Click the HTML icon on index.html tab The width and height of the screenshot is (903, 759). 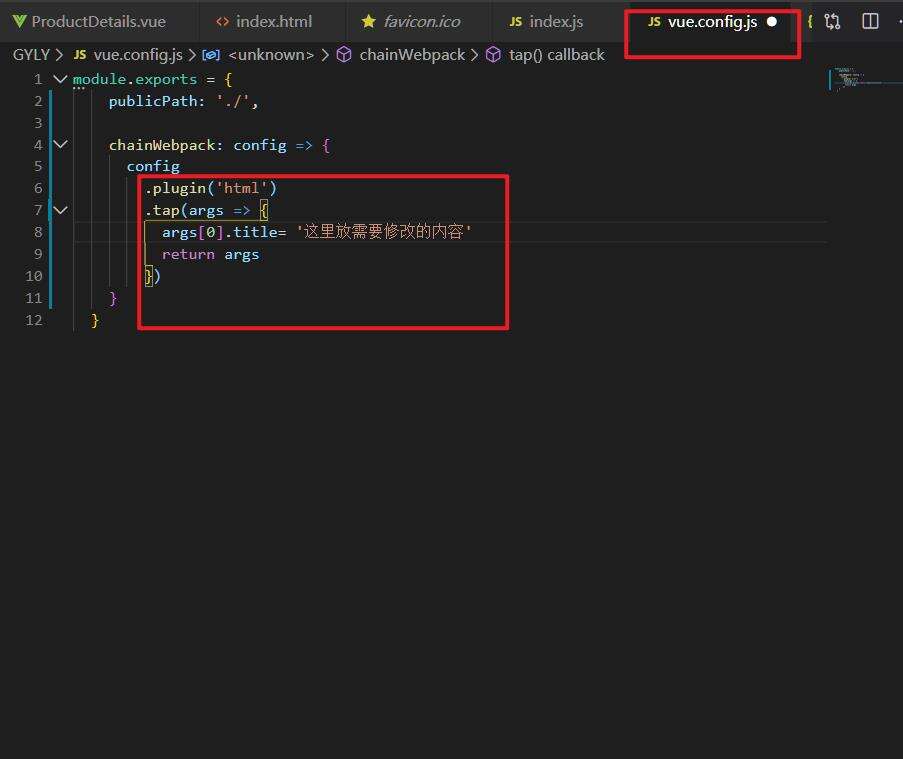(222, 22)
